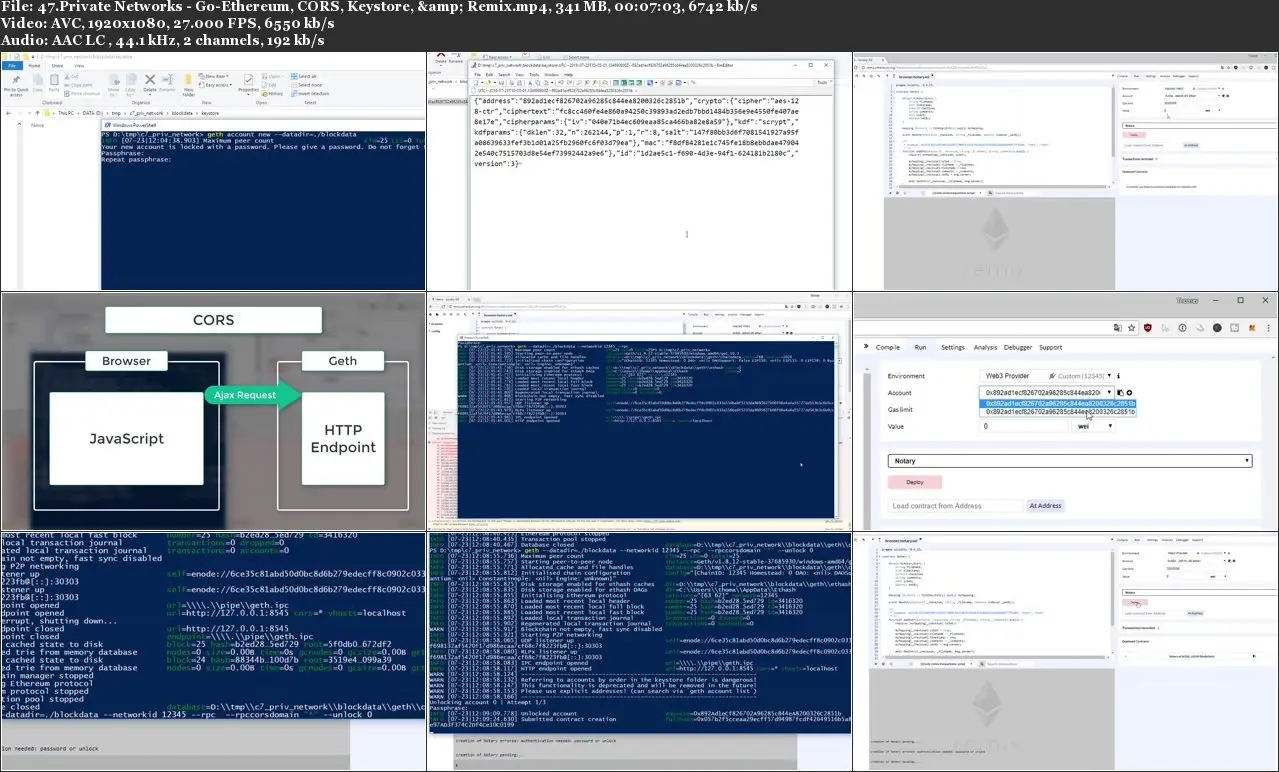Image resolution: width=1279 pixels, height=772 pixels.
Task: Click the pink Deploy button in zoomed Remix
Action: pos(915,482)
